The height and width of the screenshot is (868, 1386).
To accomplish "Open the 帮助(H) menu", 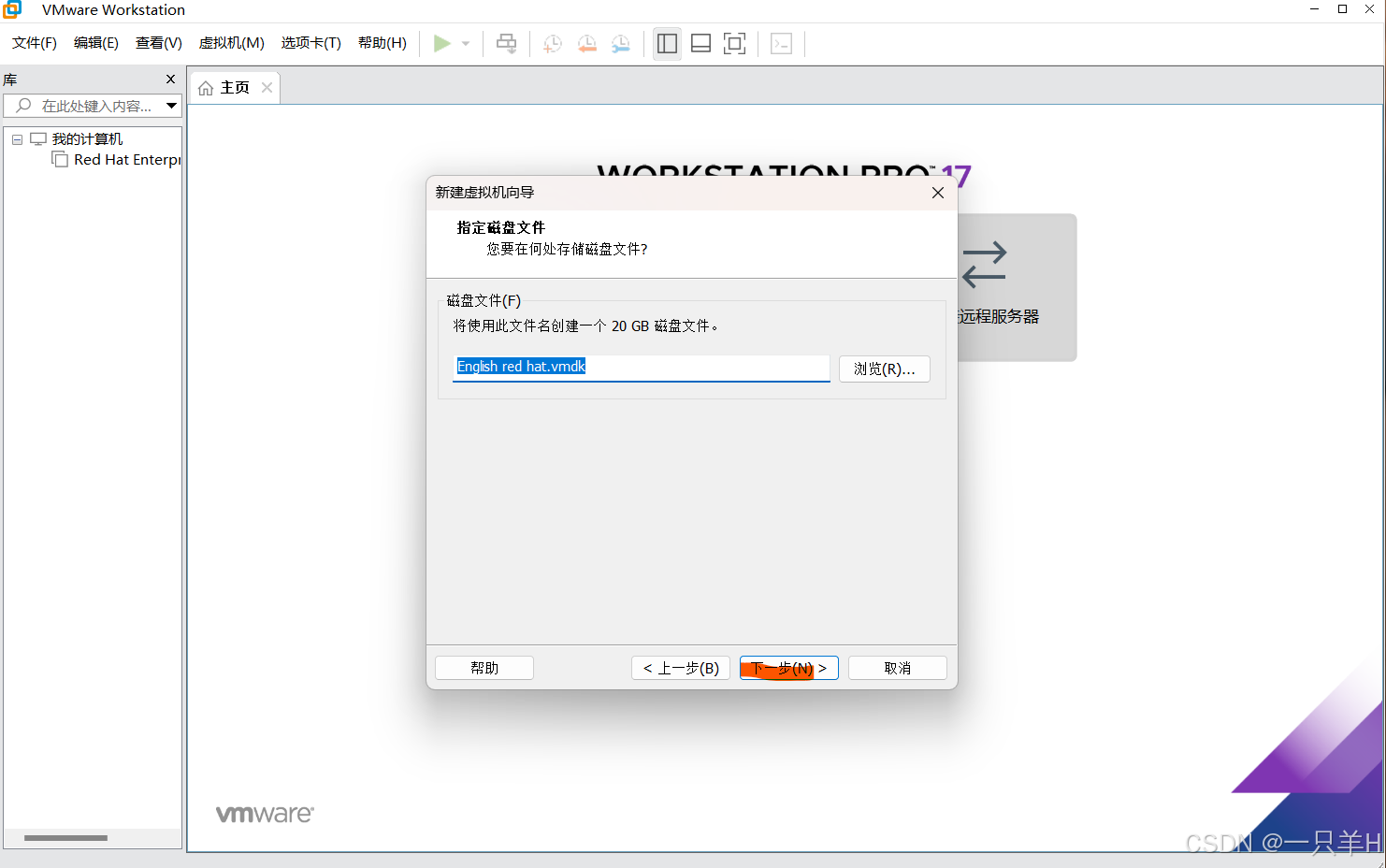I will [383, 43].
